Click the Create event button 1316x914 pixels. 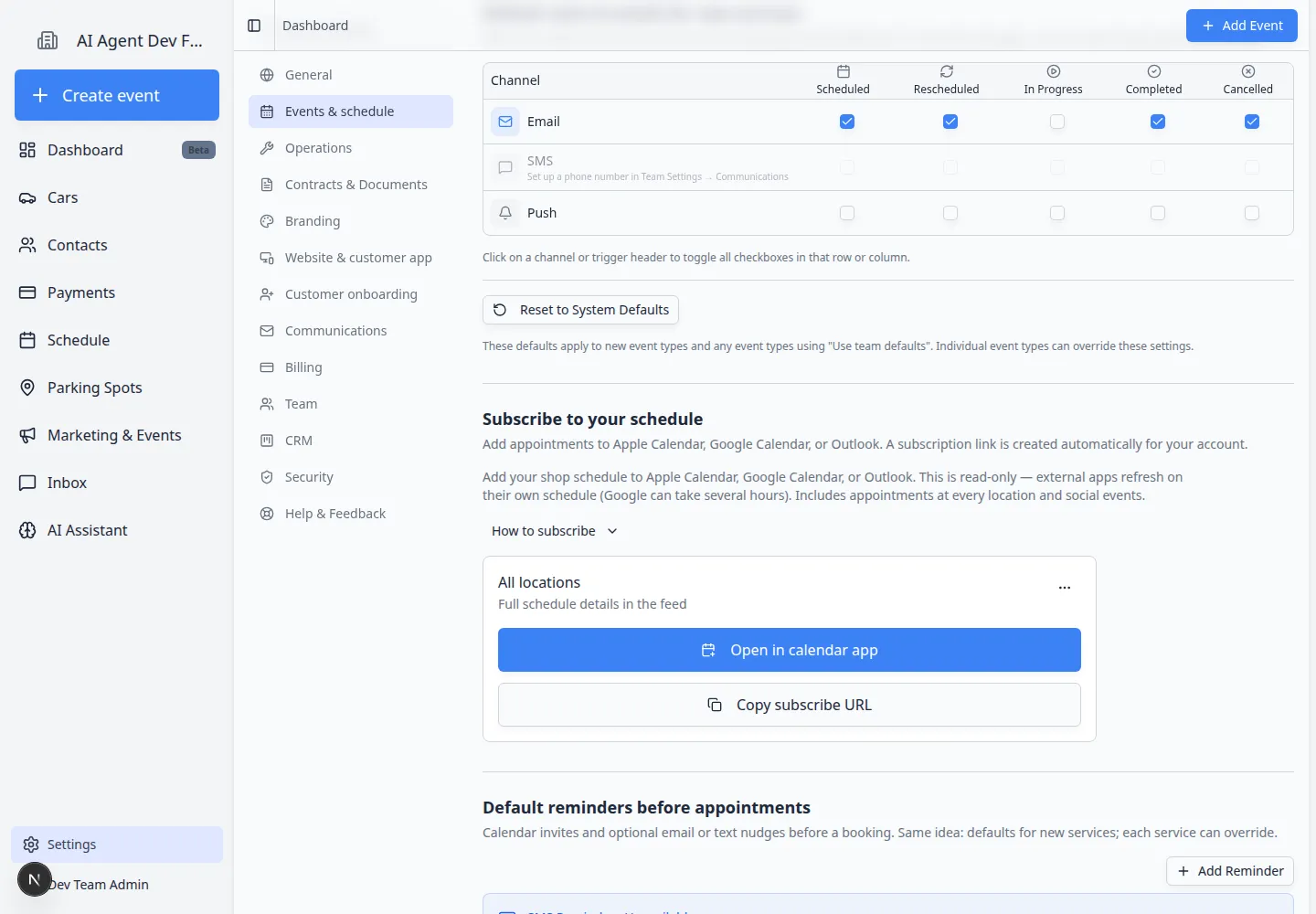point(117,95)
